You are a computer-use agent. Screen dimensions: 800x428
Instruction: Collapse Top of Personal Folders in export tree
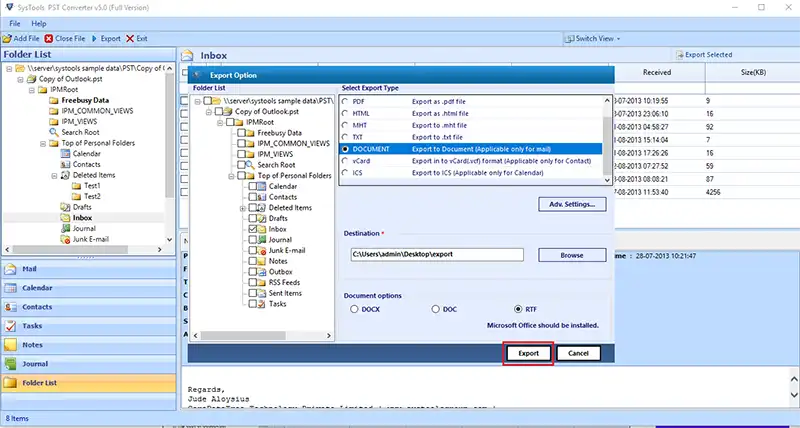pos(231,176)
